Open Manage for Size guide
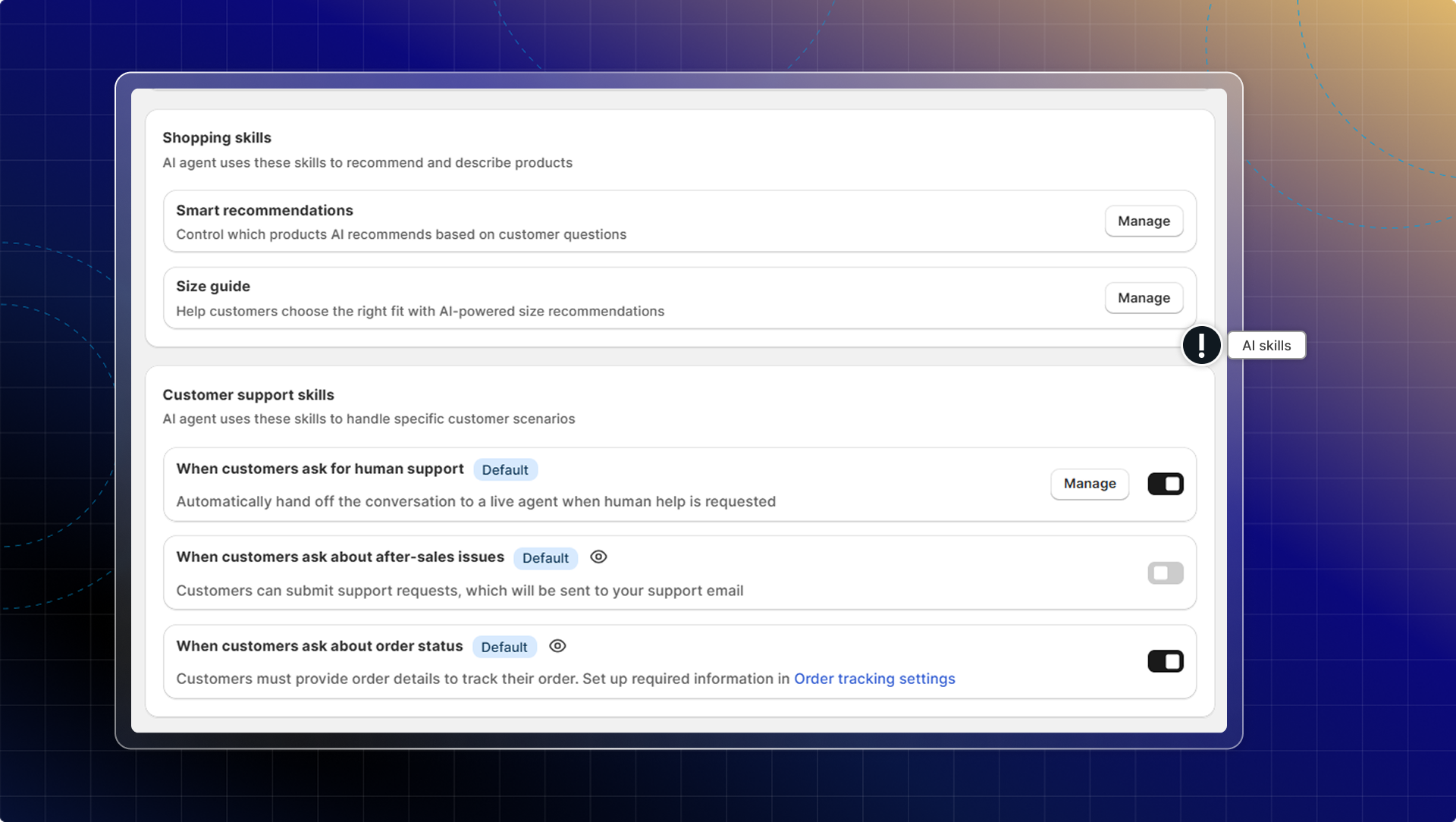The width and height of the screenshot is (1456, 822). 1143,298
